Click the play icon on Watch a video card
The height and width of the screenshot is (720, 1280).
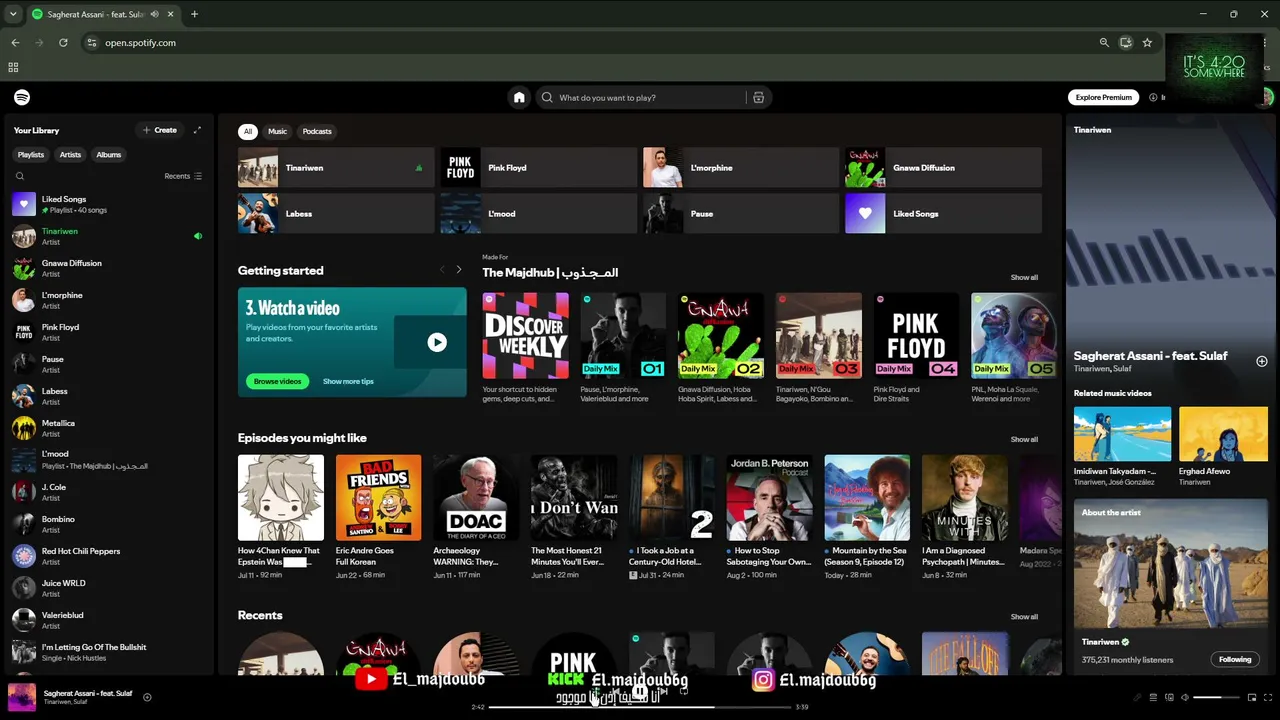[437, 342]
